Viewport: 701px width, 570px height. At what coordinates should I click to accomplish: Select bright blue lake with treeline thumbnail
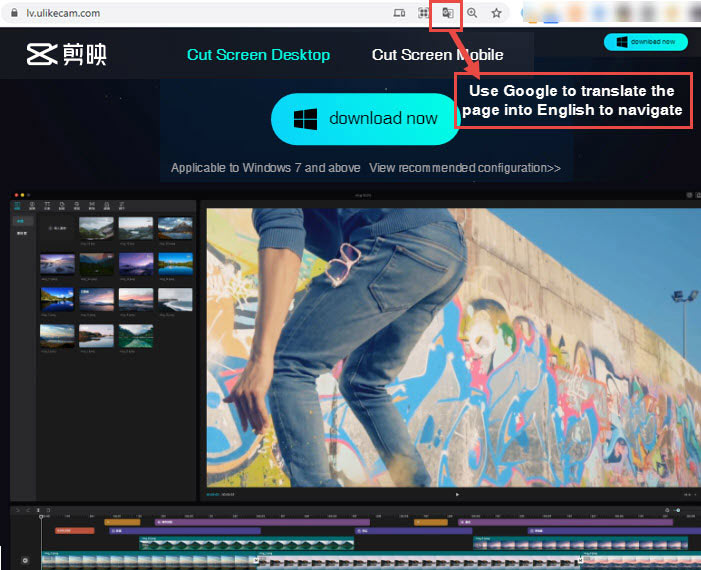click(175, 264)
